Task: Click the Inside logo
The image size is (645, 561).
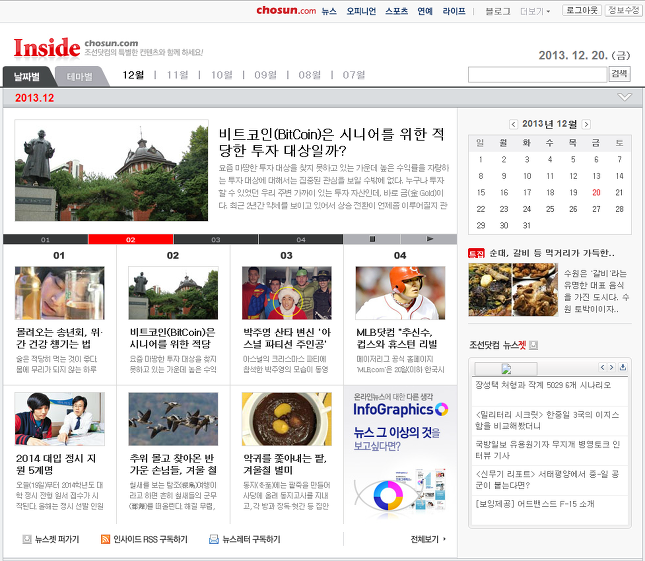Action: click(x=46, y=48)
